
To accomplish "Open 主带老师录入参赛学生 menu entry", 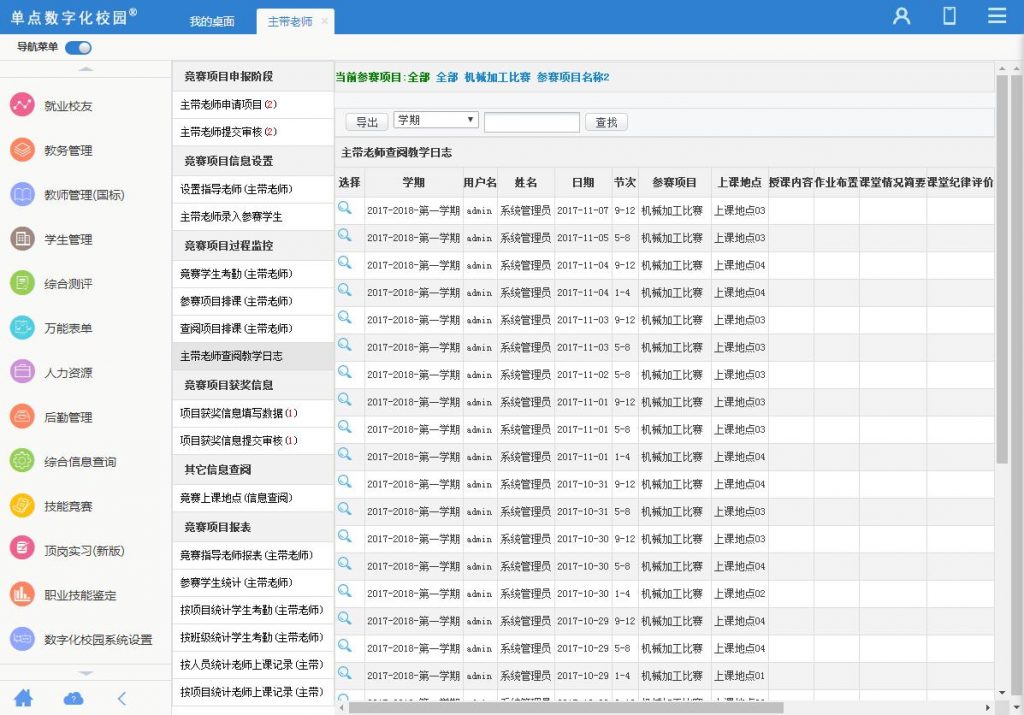I will [x=253, y=217].
